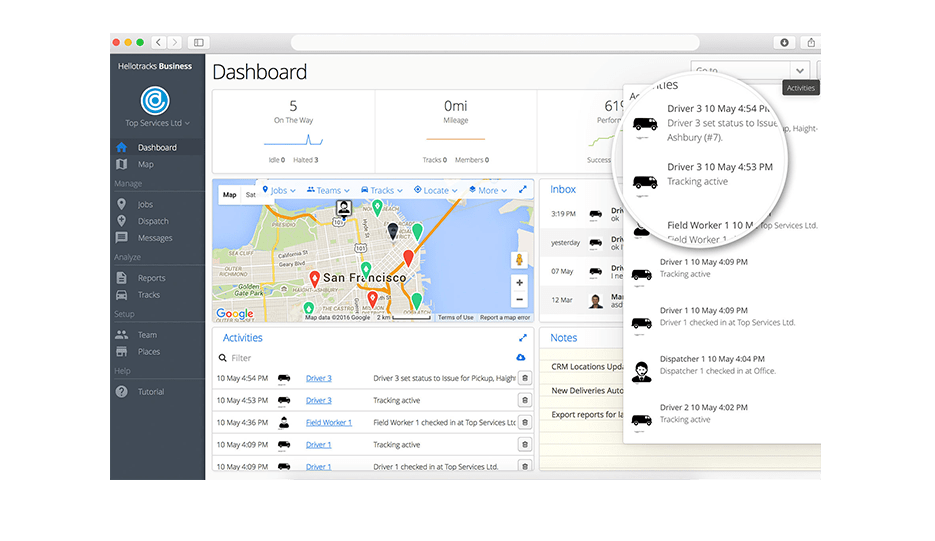Expand the Activities panel to fullscreen
This screenshot has height=541, width=935.
tap(523, 338)
